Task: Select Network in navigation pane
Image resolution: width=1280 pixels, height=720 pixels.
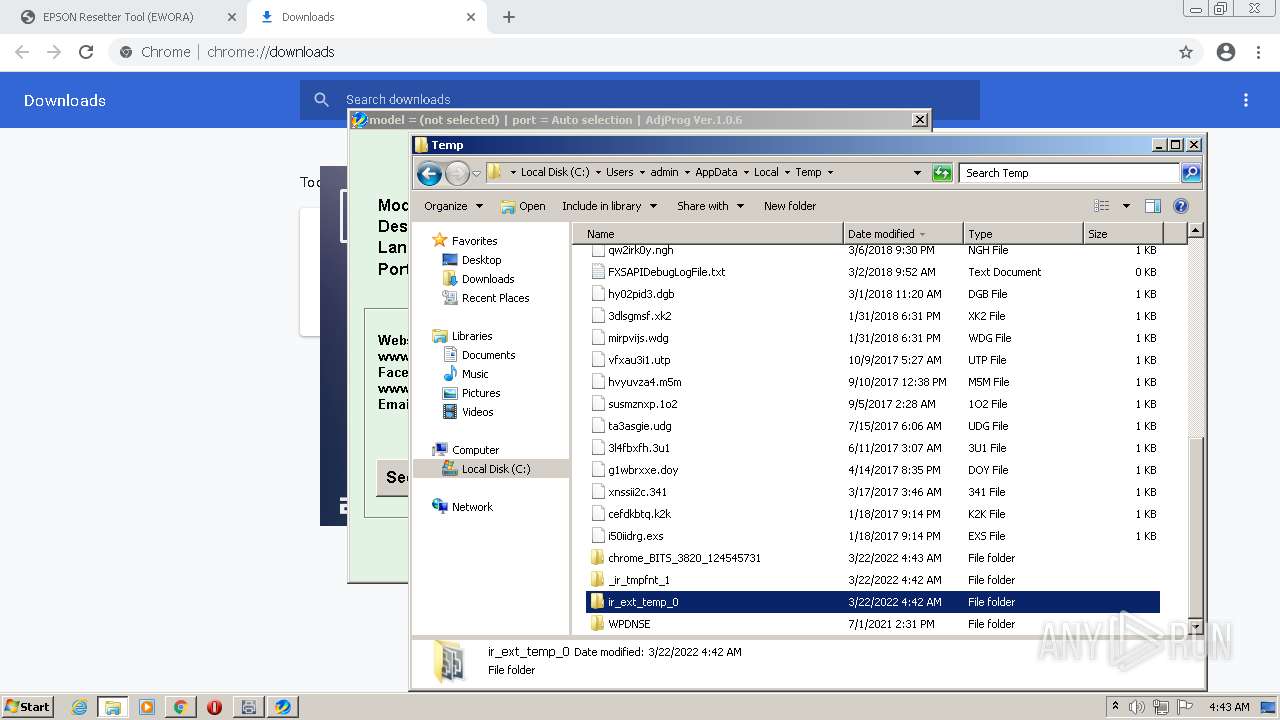Action: (x=472, y=507)
